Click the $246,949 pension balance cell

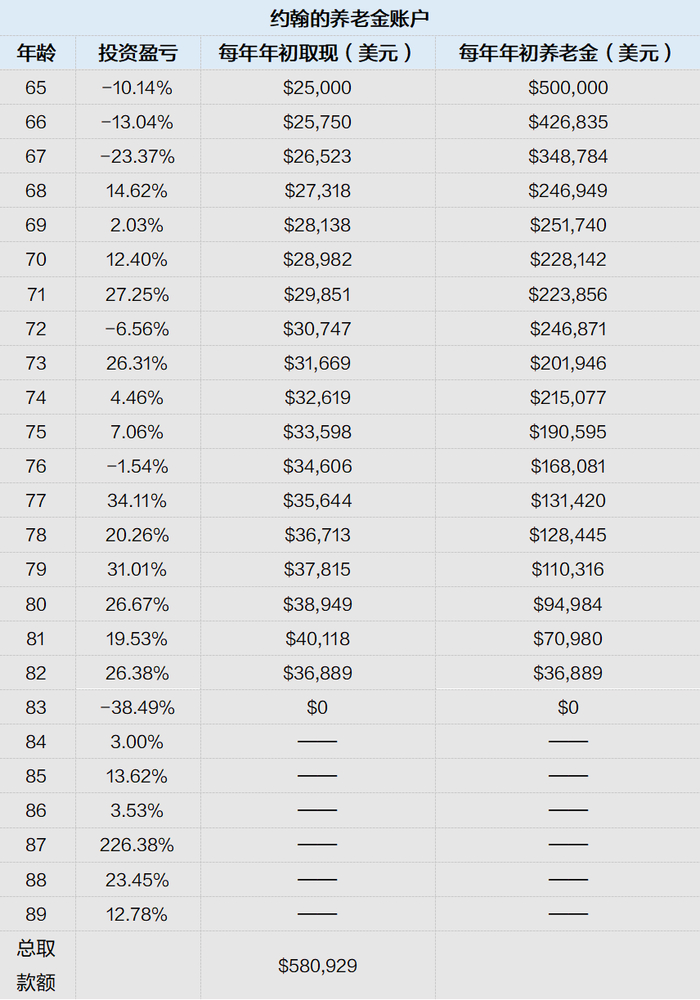(x=568, y=191)
